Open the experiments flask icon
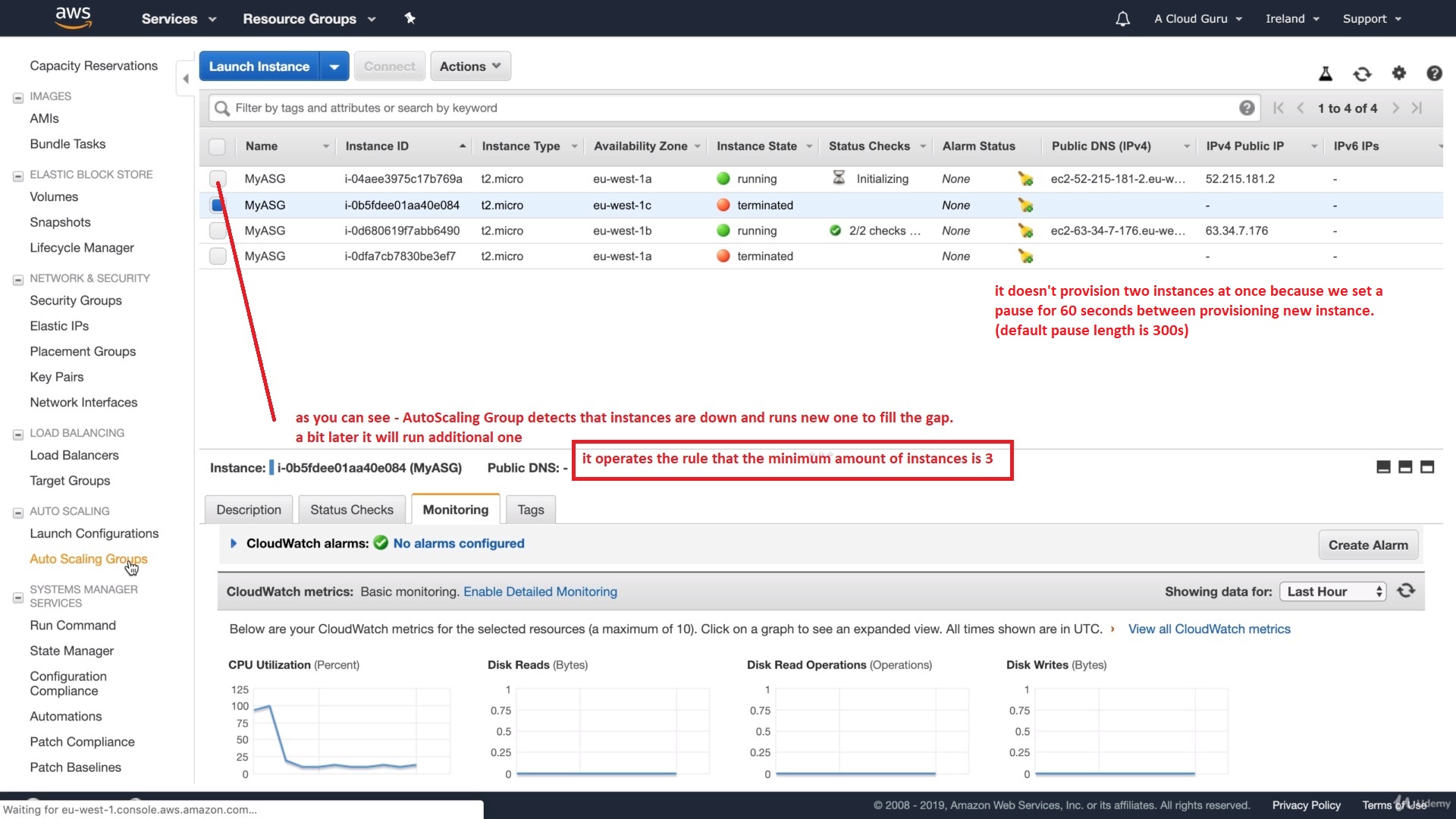The width and height of the screenshot is (1456, 819). [x=1326, y=74]
